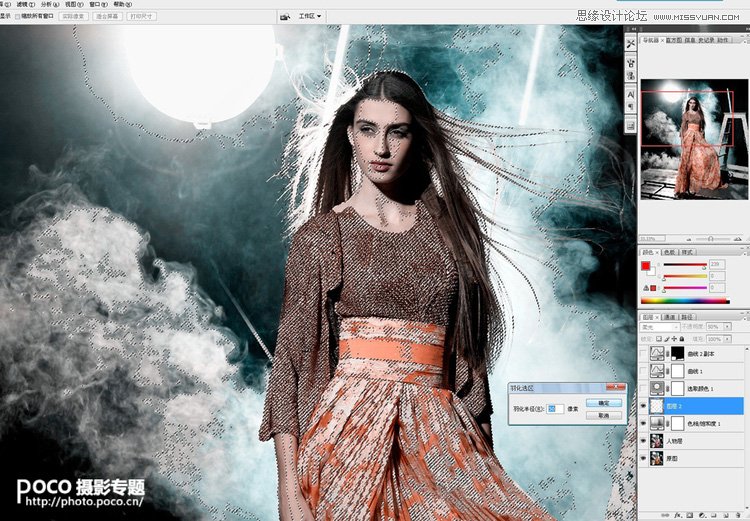Click the R value field showing 239
Image resolution: width=750 pixels, height=521 pixels.
coord(717,264)
